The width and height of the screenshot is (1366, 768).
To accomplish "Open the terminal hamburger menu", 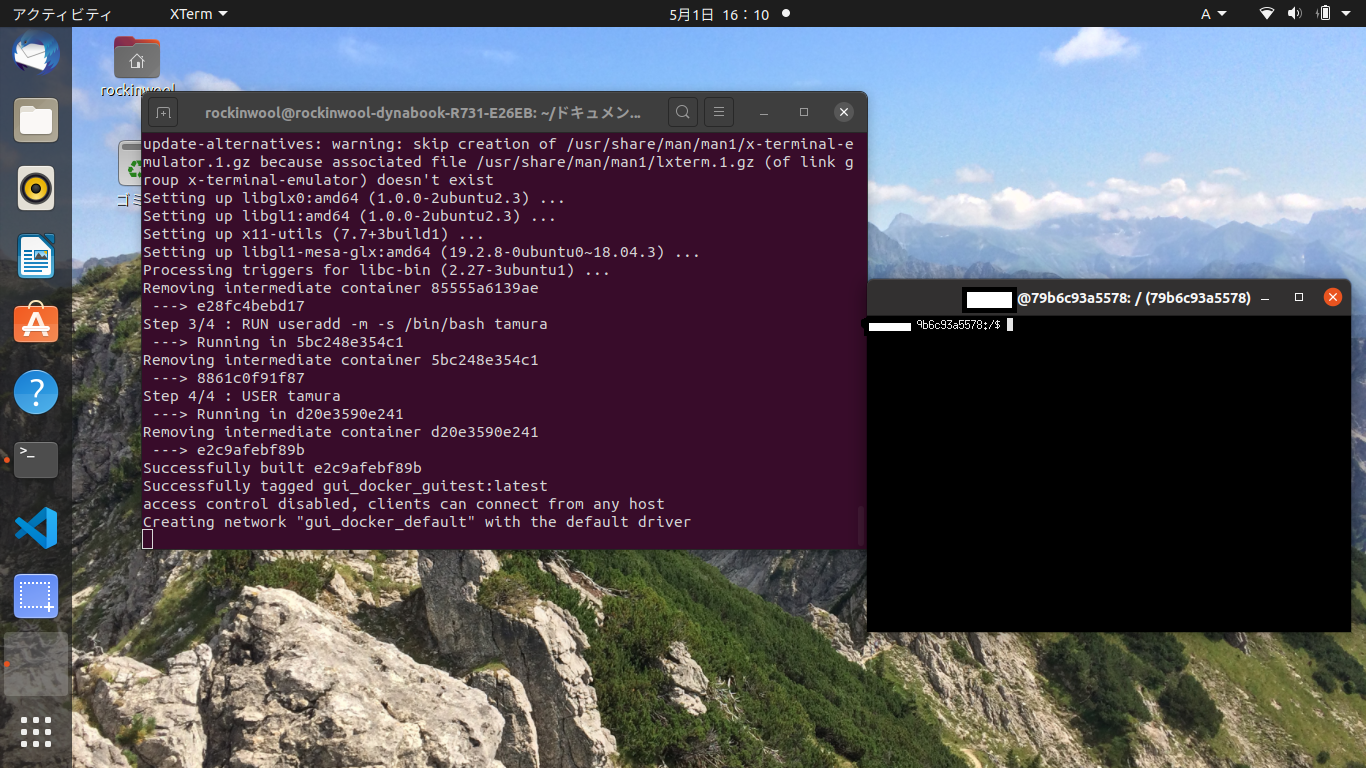I will click(x=719, y=112).
